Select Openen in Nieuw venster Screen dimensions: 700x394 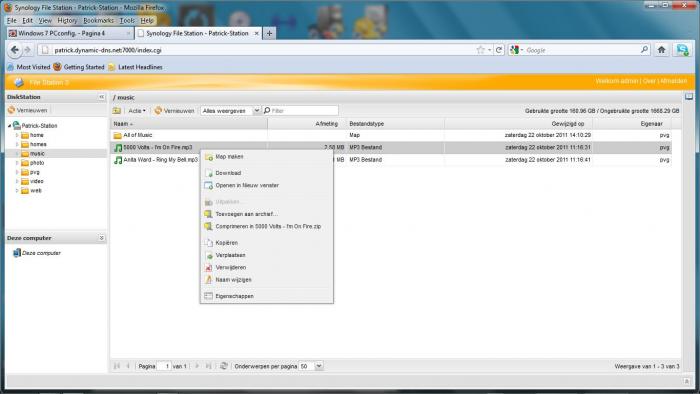click(x=267, y=185)
